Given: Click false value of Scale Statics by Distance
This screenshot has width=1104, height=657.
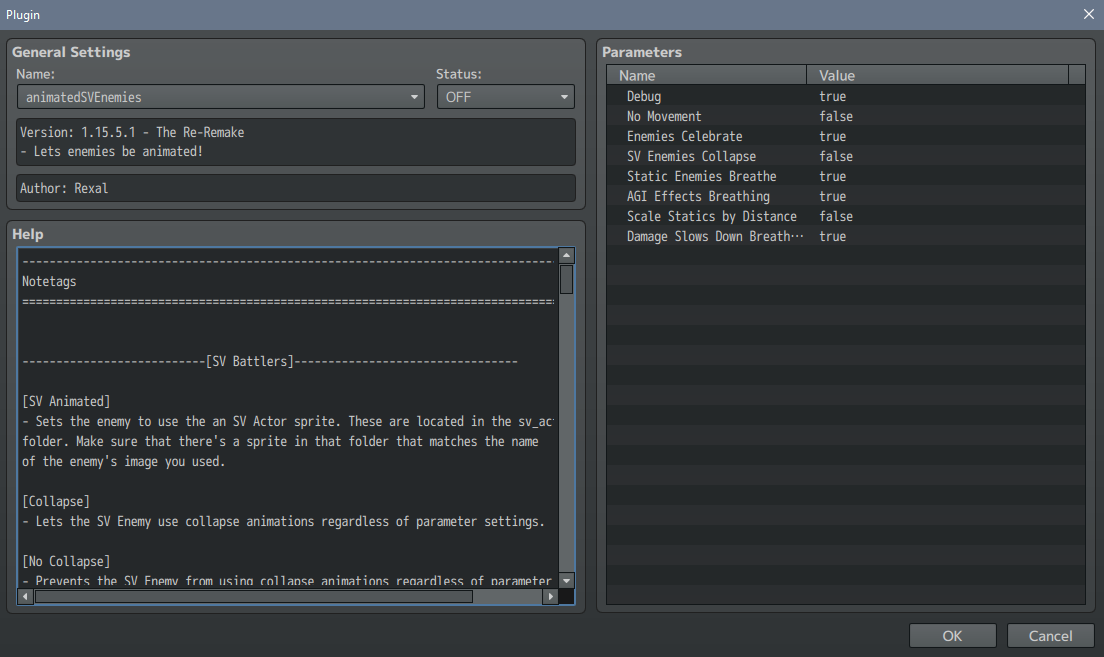Looking at the screenshot, I should [x=836, y=217].
